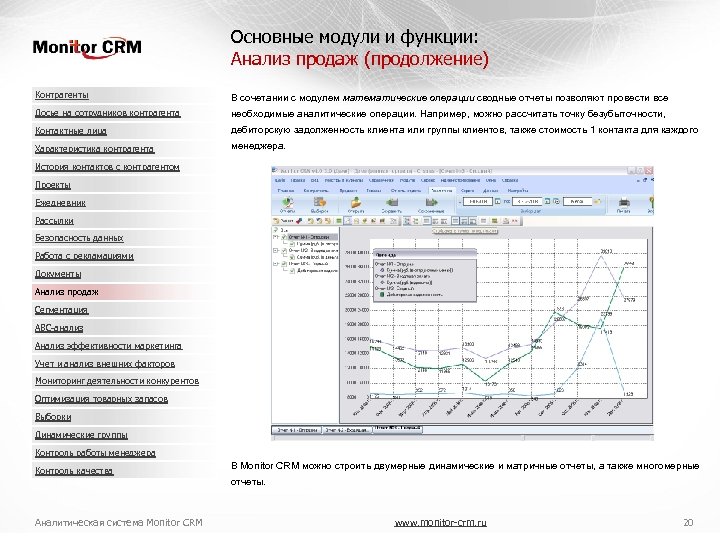Collapse the Отчет №3 tree node

tap(276, 264)
